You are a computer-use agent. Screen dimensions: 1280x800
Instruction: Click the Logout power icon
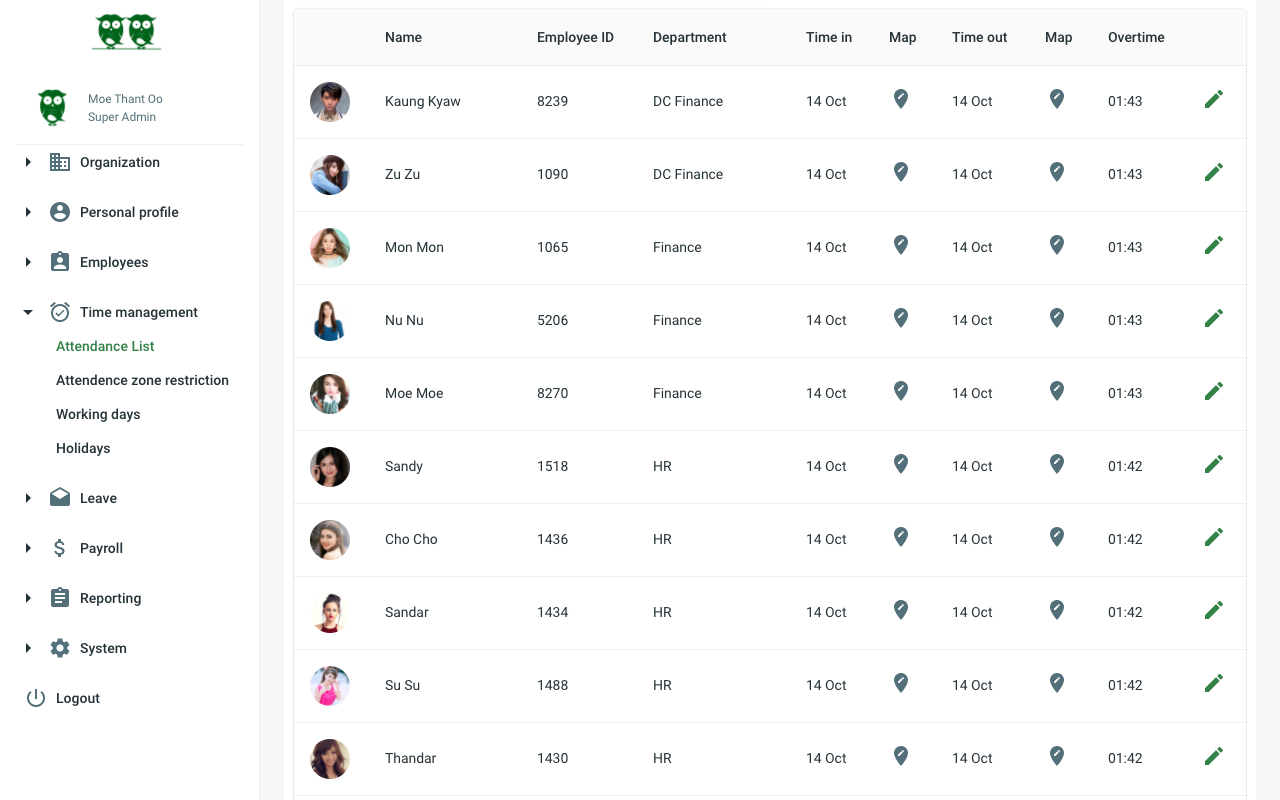click(36, 698)
